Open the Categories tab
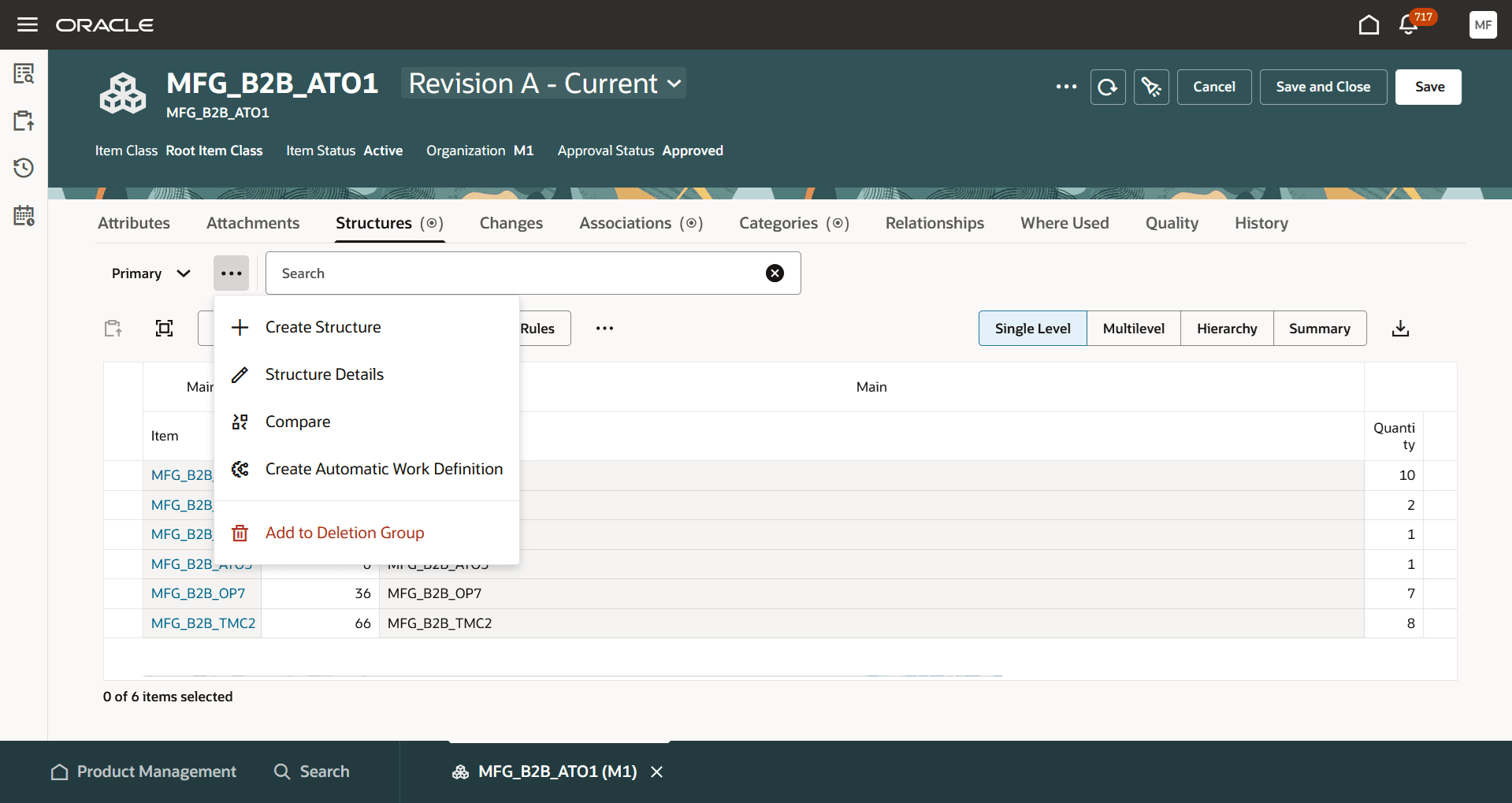 tap(793, 223)
